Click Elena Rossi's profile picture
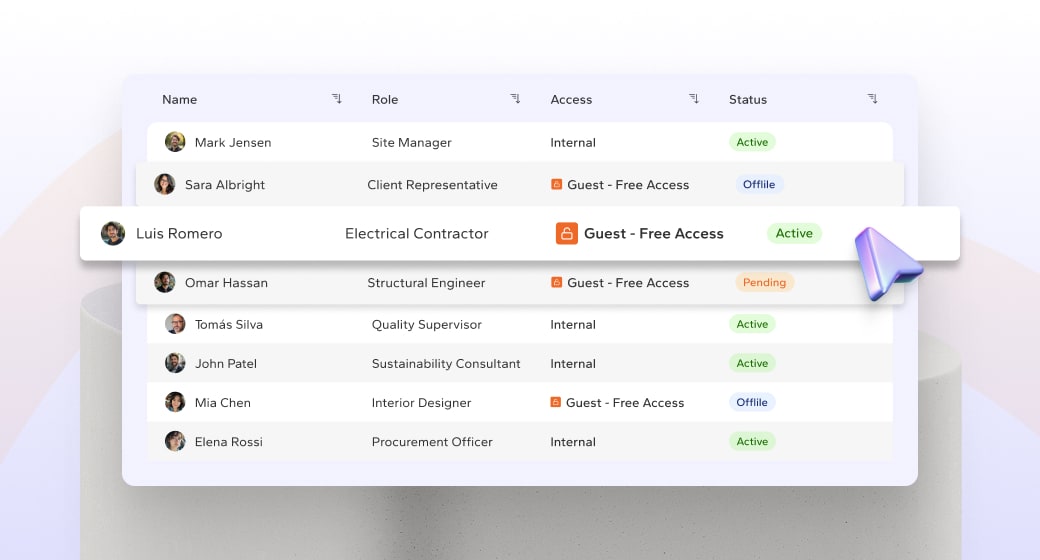 pos(175,441)
